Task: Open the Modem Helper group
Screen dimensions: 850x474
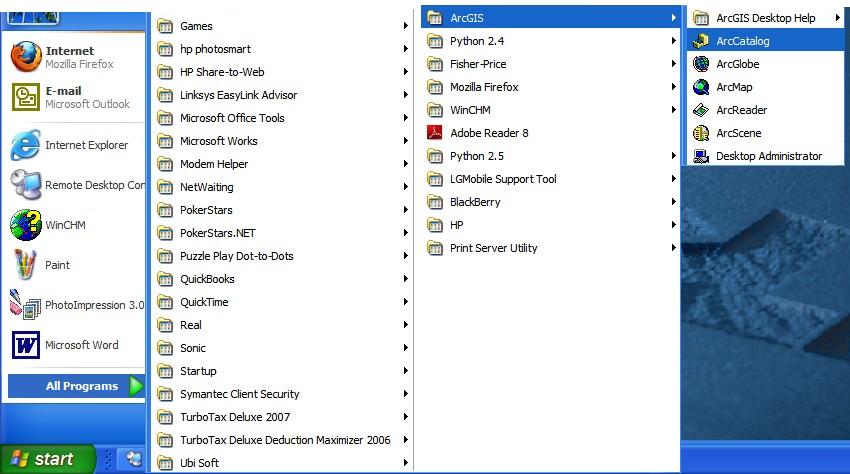Action: 282,164
